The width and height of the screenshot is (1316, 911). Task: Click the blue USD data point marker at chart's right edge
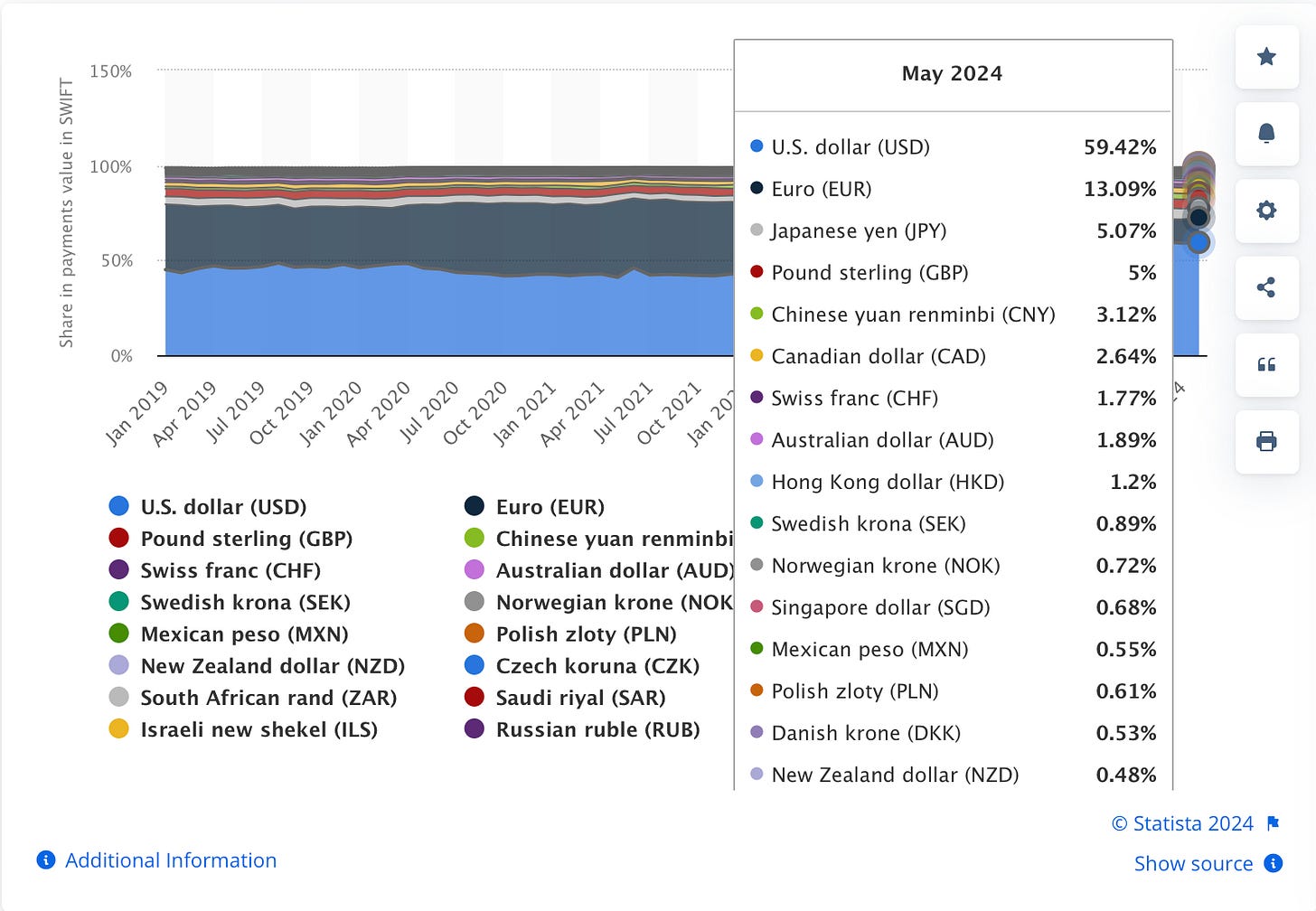[1198, 242]
